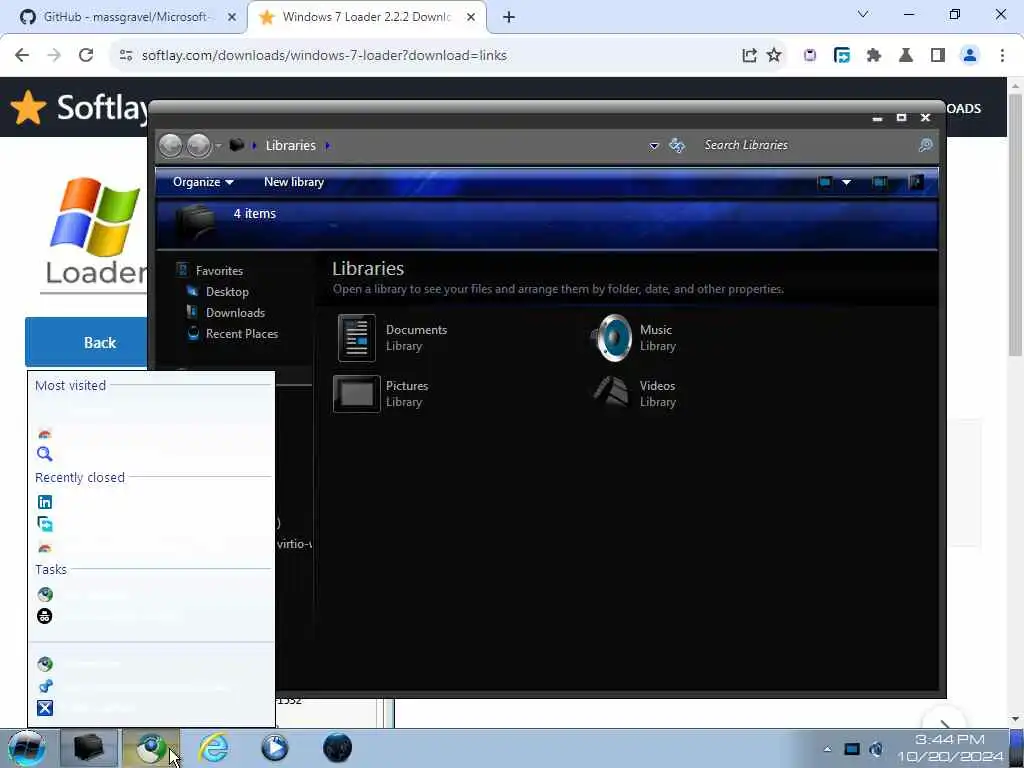Click the volume speaker tray icon
This screenshot has height=768, width=1024.
[876, 749]
